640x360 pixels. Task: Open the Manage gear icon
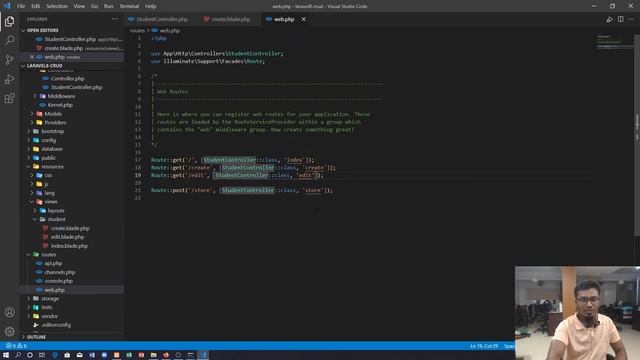(9, 331)
